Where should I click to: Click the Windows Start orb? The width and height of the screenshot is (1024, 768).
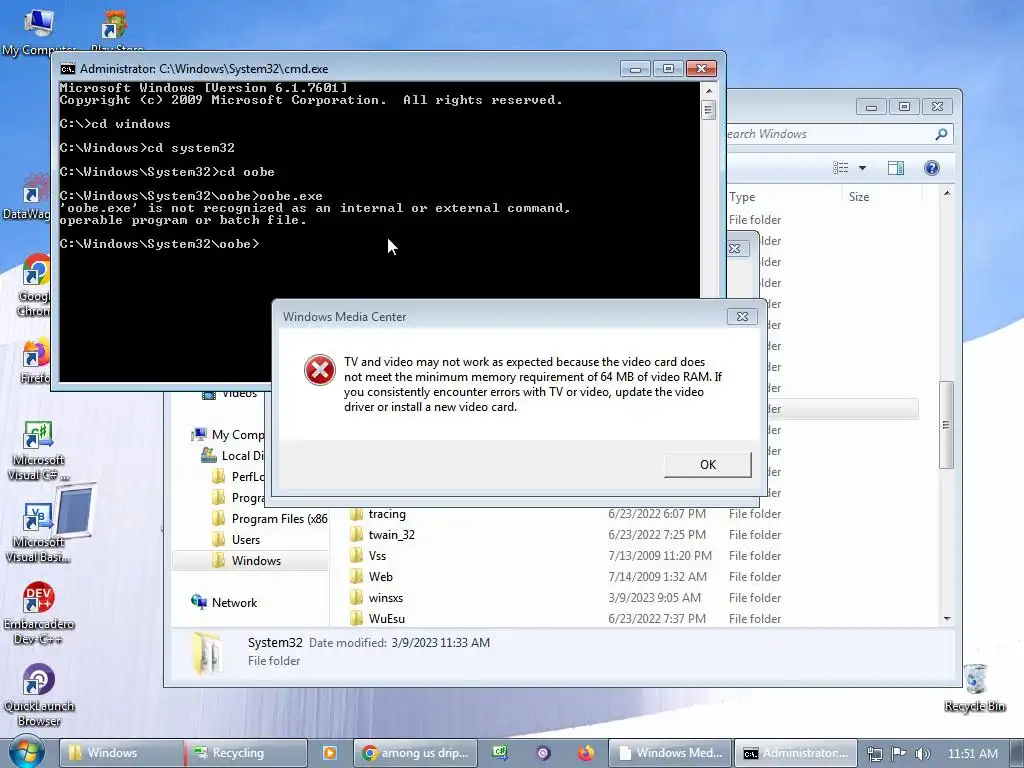coord(26,752)
